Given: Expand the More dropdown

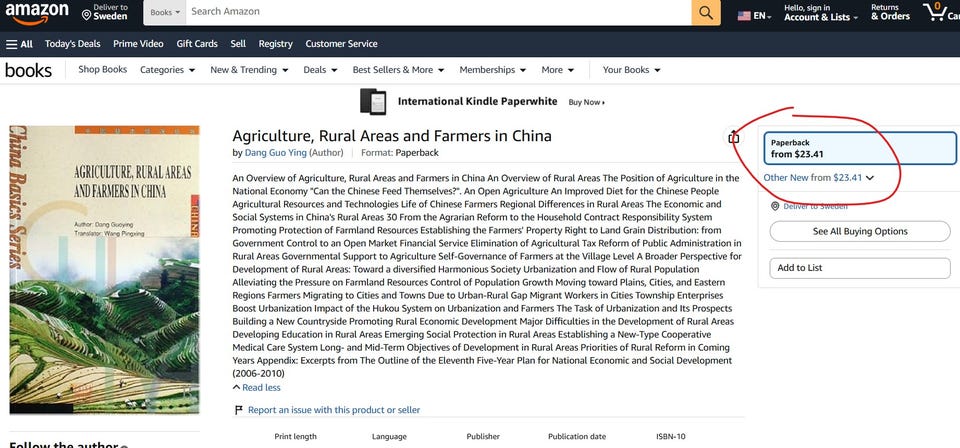Looking at the screenshot, I should [x=558, y=70].
